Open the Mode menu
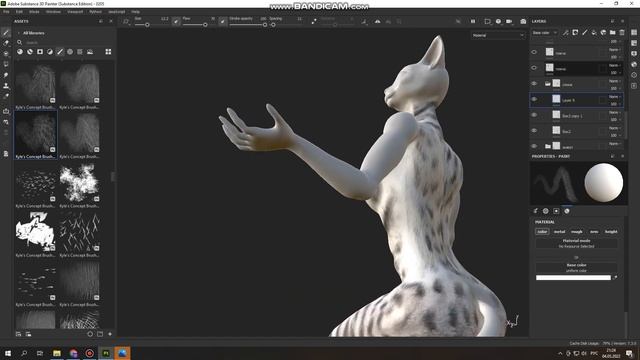The width and height of the screenshot is (640, 360). point(34,12)
